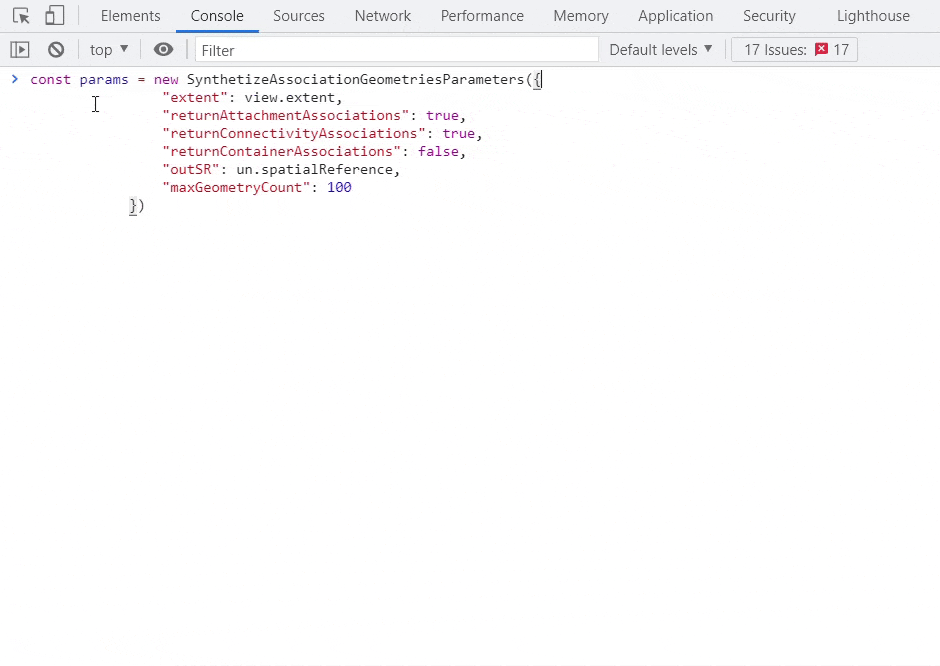The width and height of the screenshot is (940, 666).
Task: Clear the console
Action: pos(56,50)
